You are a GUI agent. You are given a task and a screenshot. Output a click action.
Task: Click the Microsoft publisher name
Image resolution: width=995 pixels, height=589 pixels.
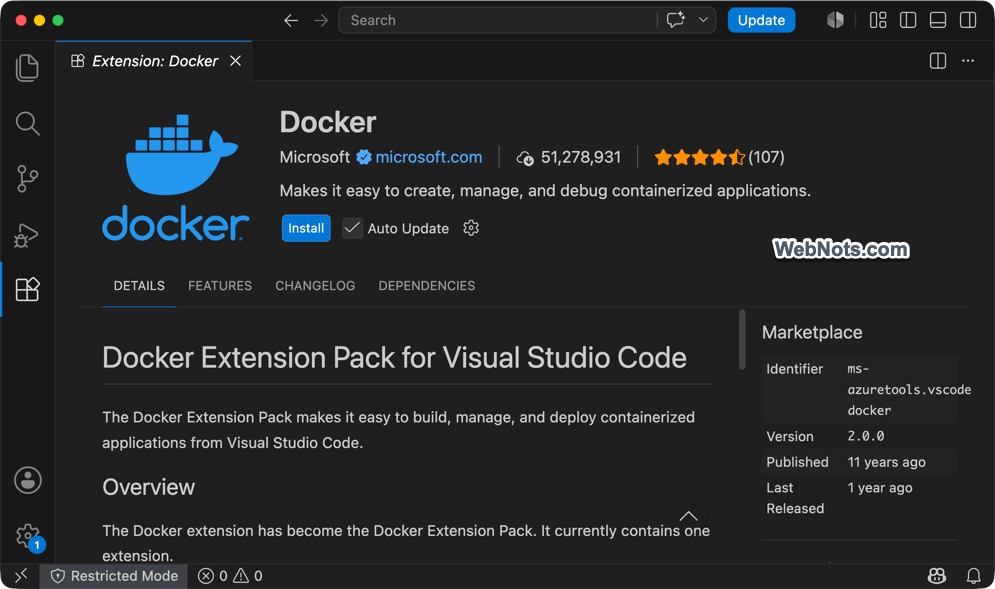(x=315, y=157)
